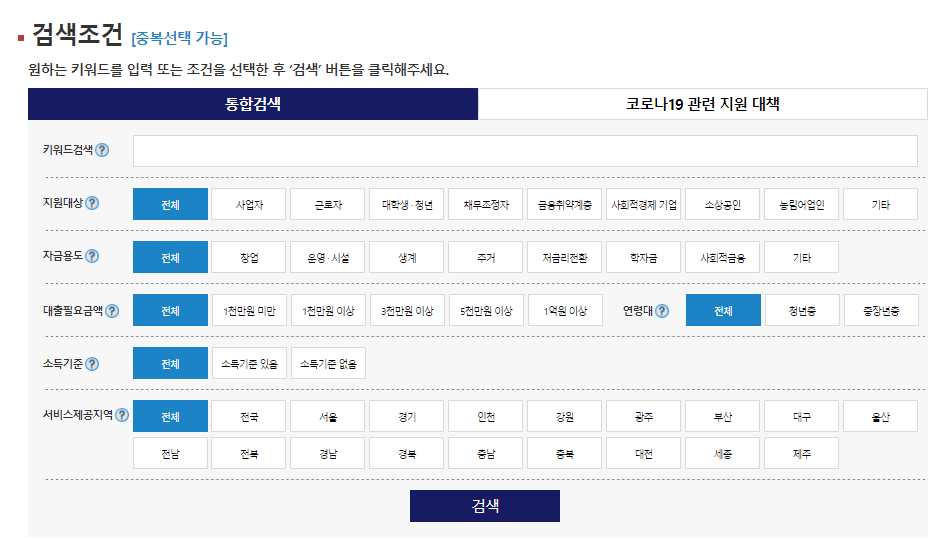Screen dimensions: 942x538
Task: Enable the 저금리전환 filter
Action: coord(565,257)
